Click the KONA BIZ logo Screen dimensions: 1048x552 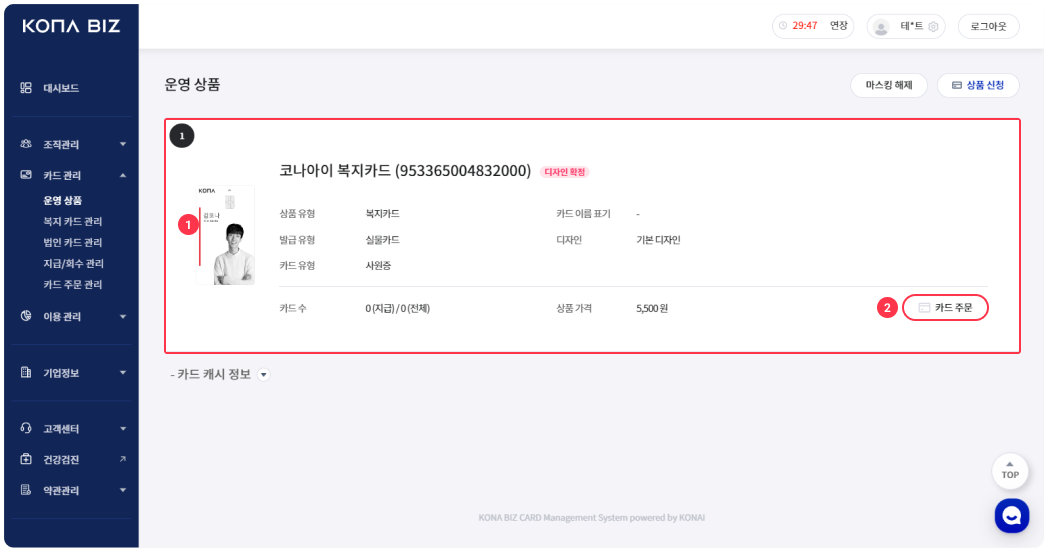tap(71, 26)
